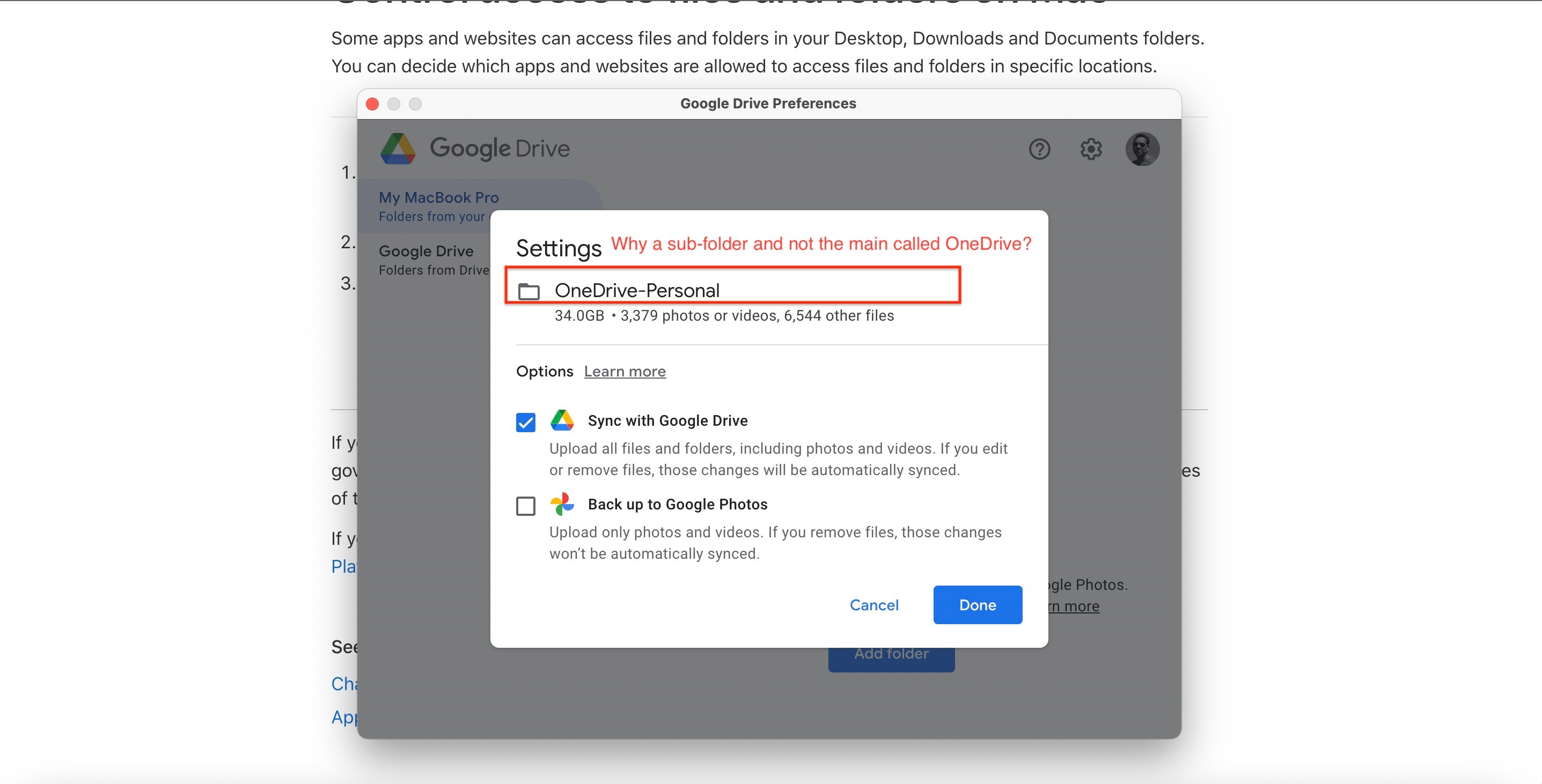Click the OneDrive-Personal folder name

tap(637, 291)
